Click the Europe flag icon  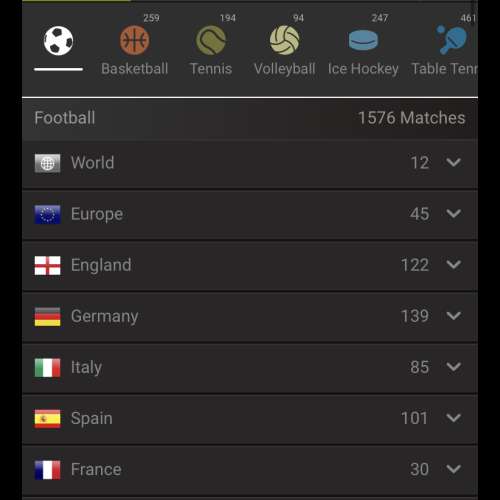point(48,214)
